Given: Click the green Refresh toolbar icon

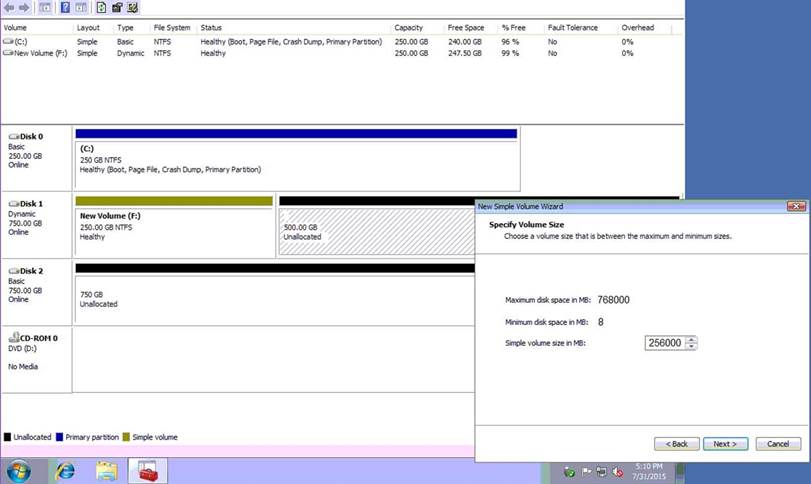Looking at the screenshot, I should [101, 7].
